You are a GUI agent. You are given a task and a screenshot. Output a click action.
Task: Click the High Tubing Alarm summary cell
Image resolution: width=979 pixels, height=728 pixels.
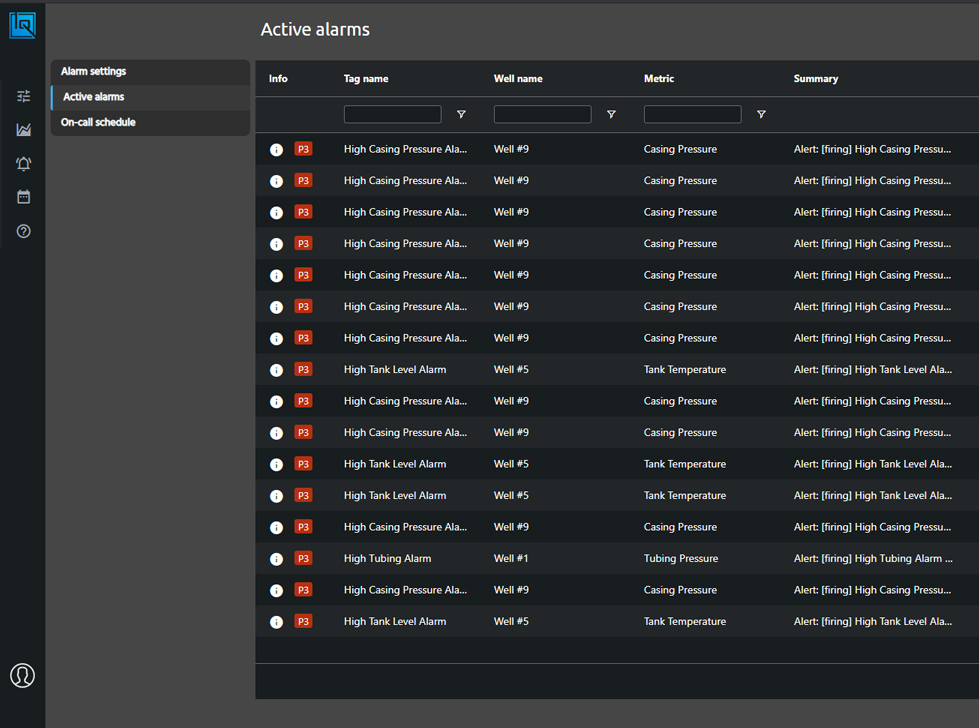pyautogui.click(x=873, y=559)
